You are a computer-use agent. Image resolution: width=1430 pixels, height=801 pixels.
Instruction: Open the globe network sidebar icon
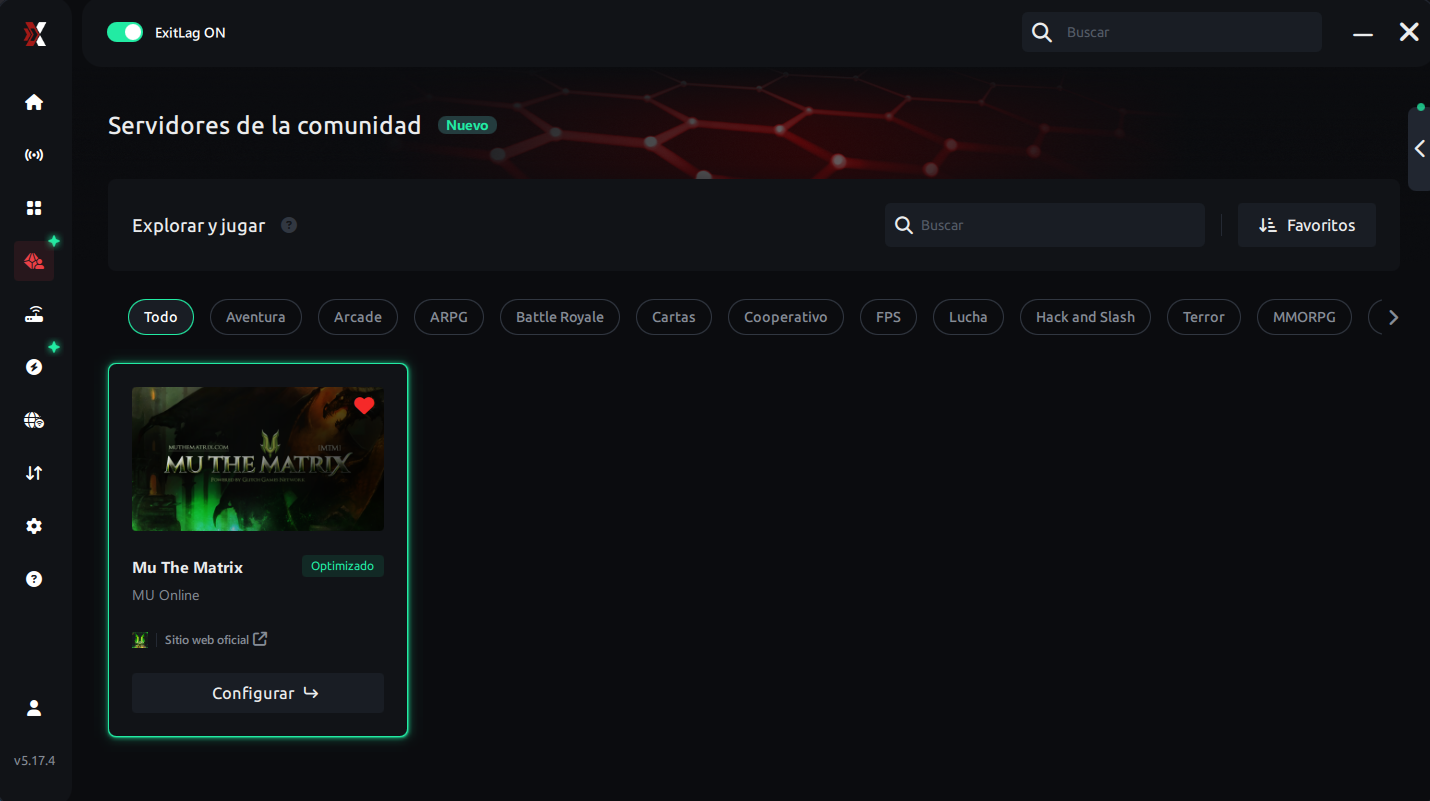tap(34, 420)
